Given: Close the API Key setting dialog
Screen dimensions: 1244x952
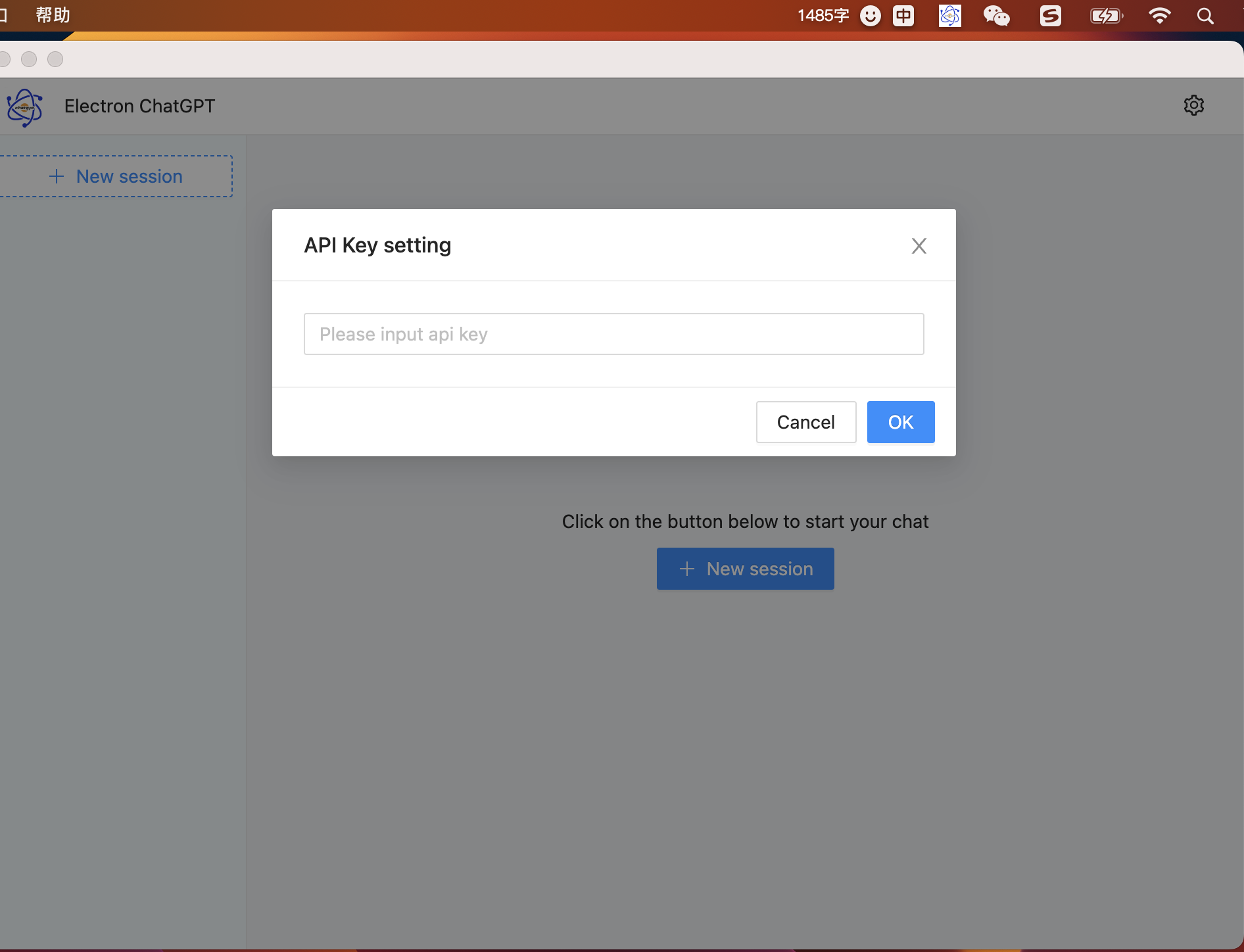Looking at the screenshot, I should coord(919,246).
